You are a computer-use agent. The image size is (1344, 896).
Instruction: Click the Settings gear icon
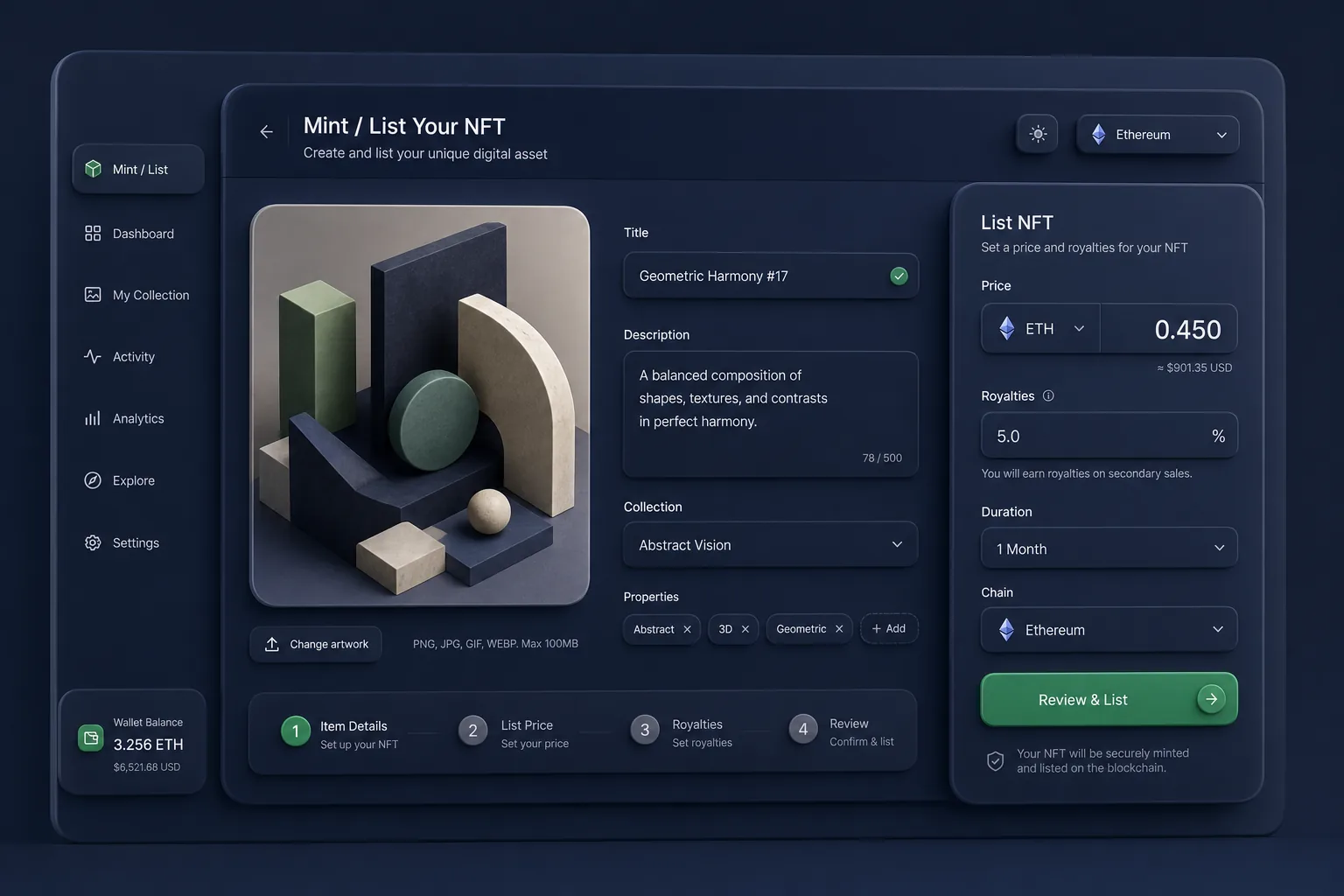click(93, 542)
